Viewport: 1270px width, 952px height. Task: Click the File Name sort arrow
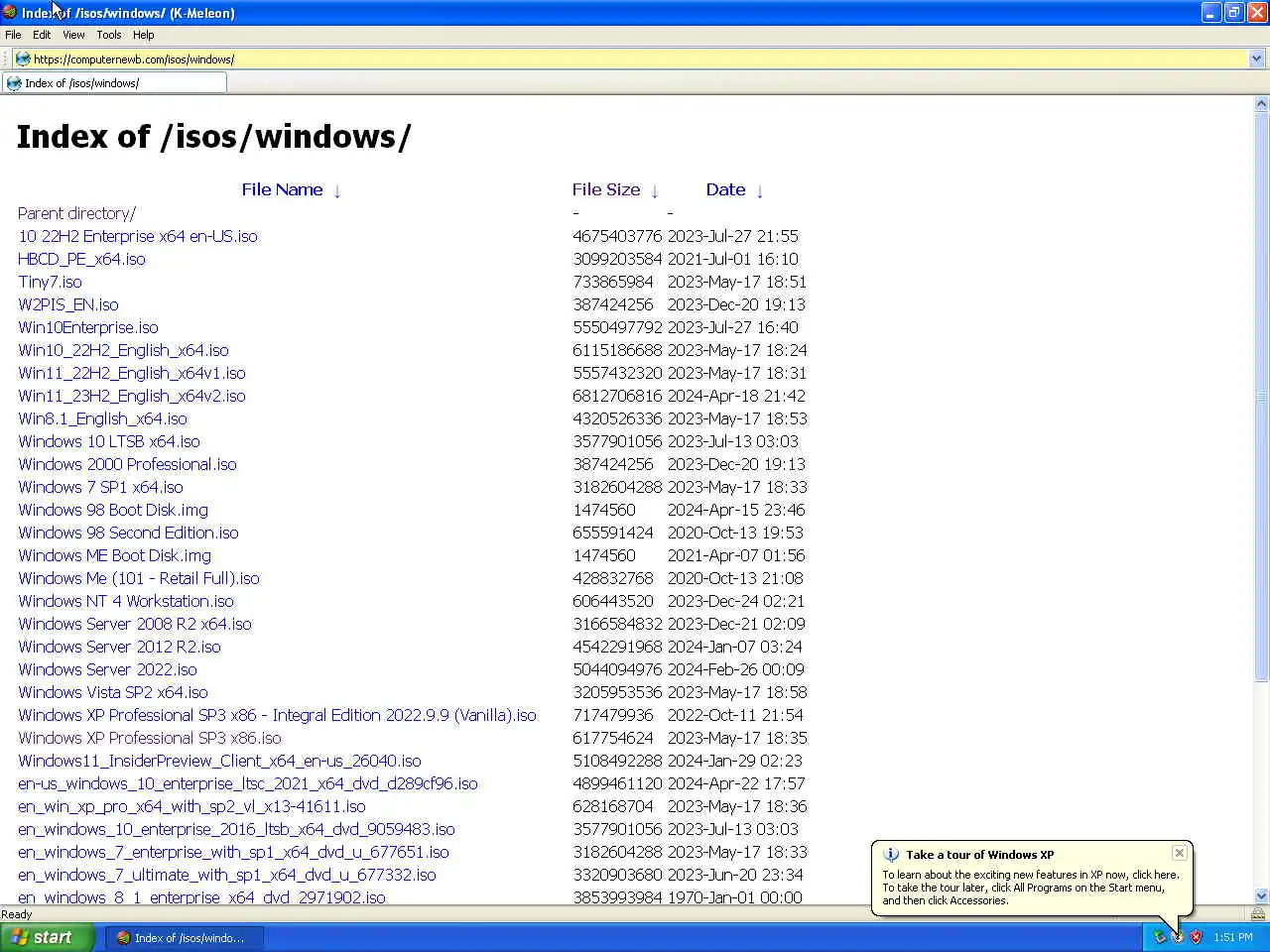click(x=337, y=190)
